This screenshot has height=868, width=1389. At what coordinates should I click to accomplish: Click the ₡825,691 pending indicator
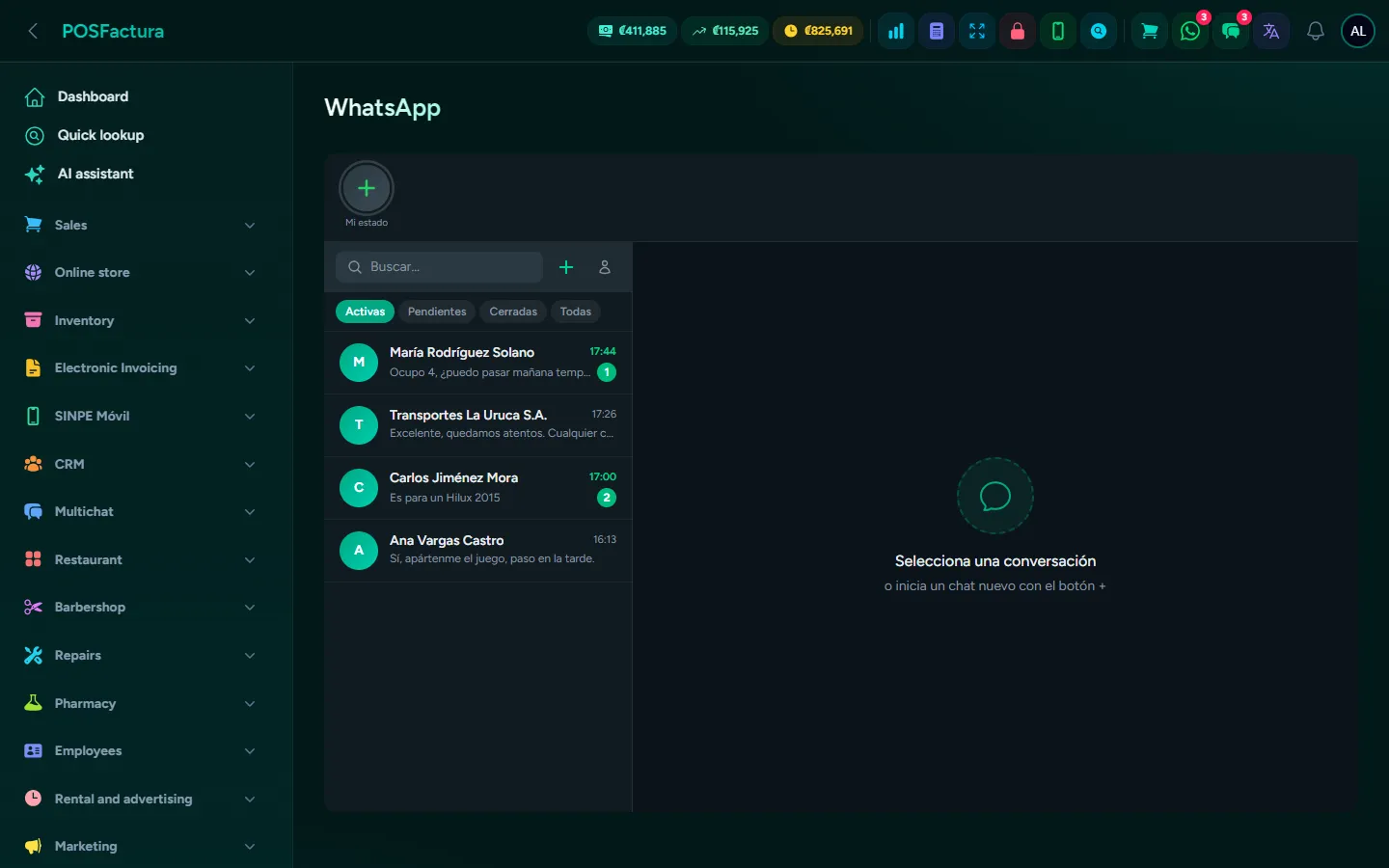point(819,31)
